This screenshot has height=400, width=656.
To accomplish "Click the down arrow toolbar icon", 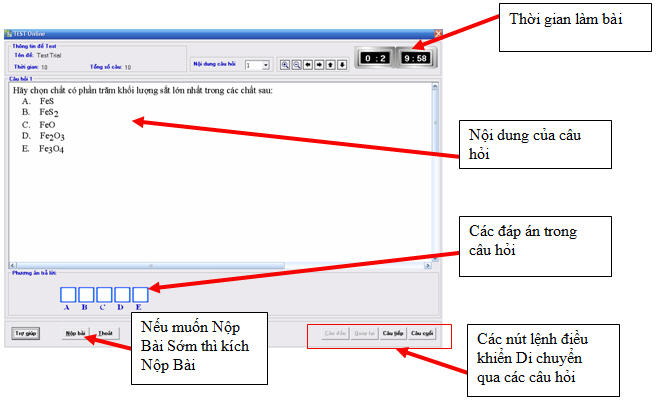I will [x=342, y=65].
